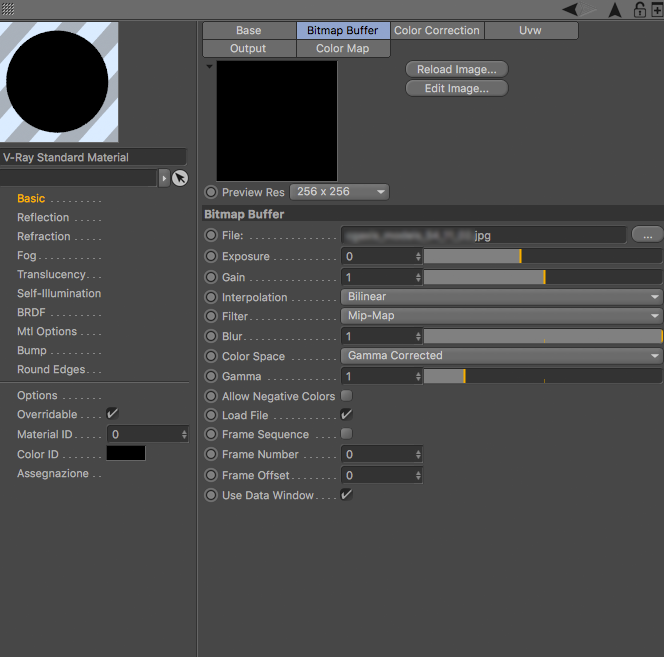Screen dimensions: 664x657
Task: Click the animation dot beside Gamma
Action: 211,376
